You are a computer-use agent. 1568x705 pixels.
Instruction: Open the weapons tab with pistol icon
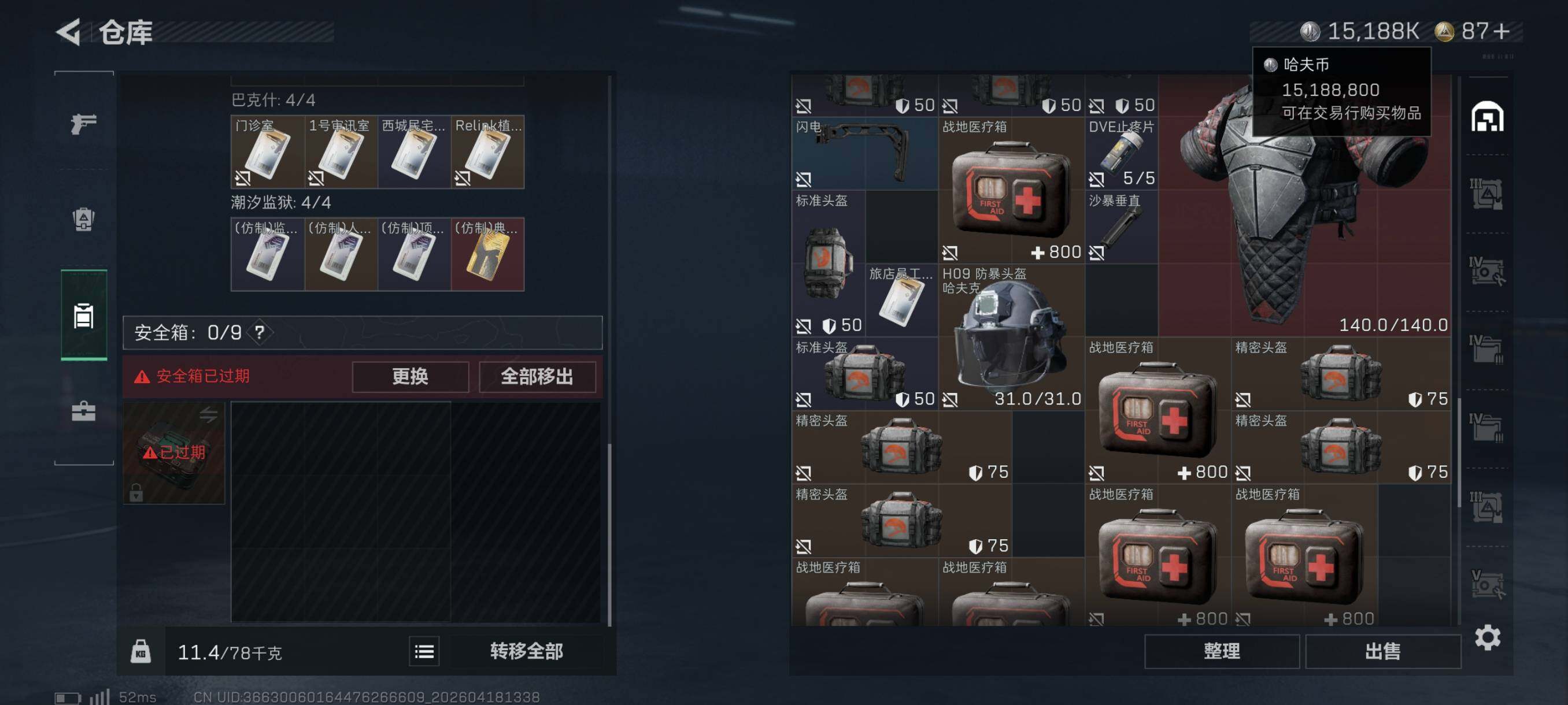tap(83, 124)
